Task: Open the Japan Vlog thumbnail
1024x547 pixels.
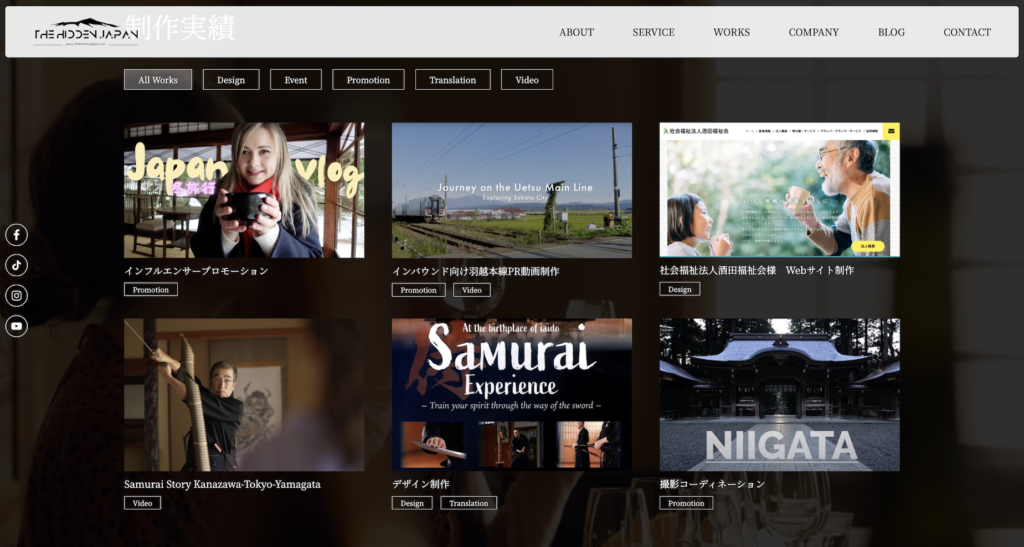Action: [x=244, y=190]
